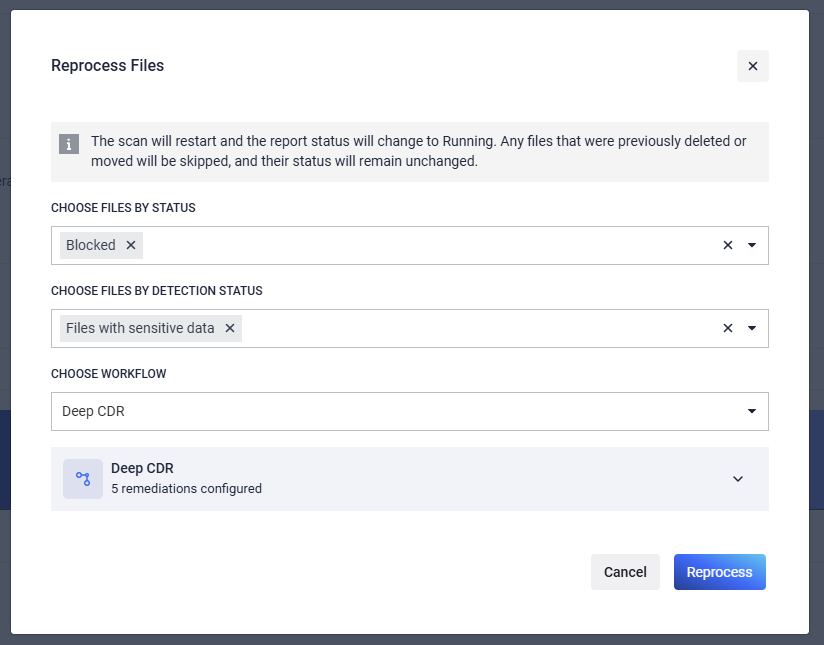Cancel the reprocess operation
This screenshot has width=824, height=645.
pos(625,572)
